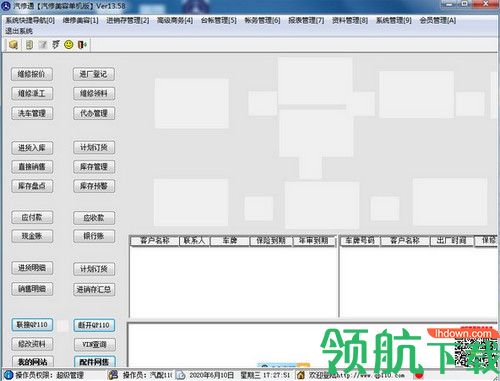Sort by 客户名称 column in left table
The height and width of the screenshot is (381, 500).
click(x=155, y=241)
